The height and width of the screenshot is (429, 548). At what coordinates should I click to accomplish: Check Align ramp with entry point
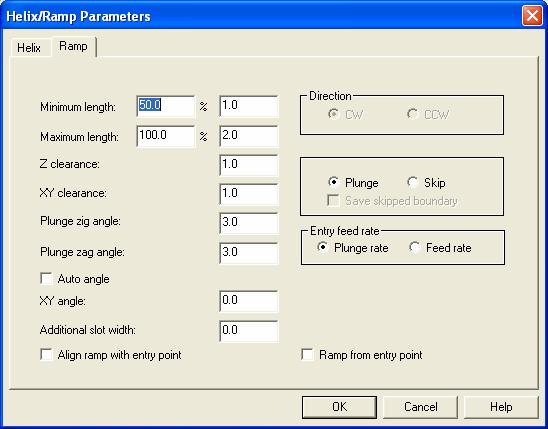46,355
